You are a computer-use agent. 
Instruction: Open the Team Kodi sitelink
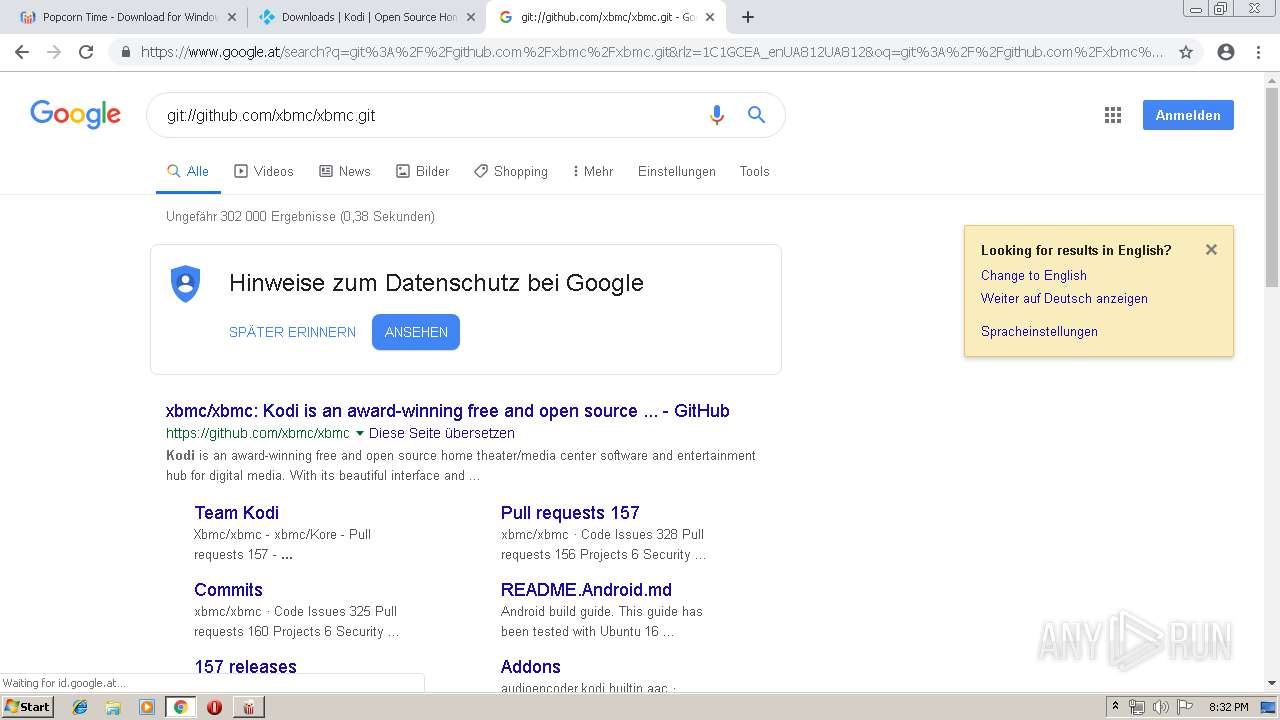tap(236, 512)
